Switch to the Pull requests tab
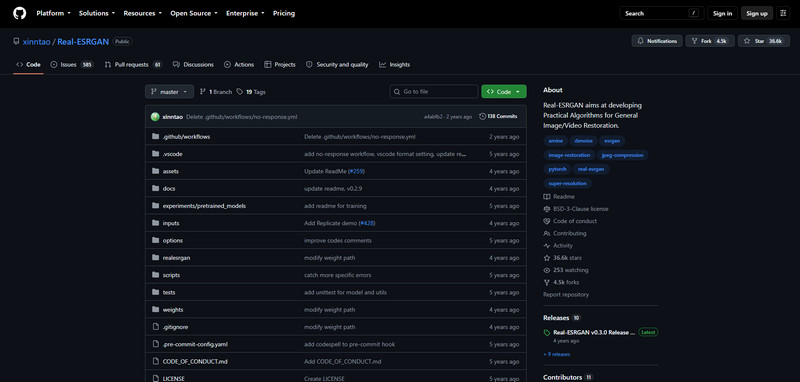This screenshot has width=800, height=382. click(133, 65)
